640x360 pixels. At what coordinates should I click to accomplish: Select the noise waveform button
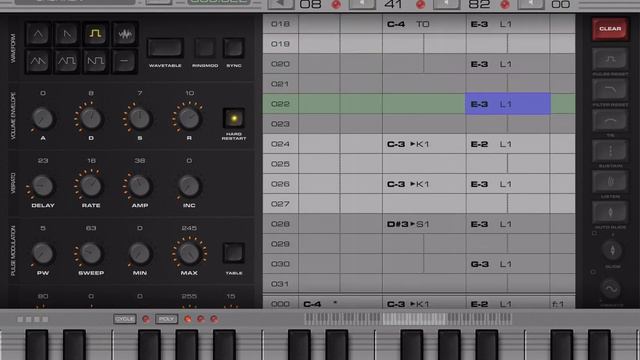(124, 34)
